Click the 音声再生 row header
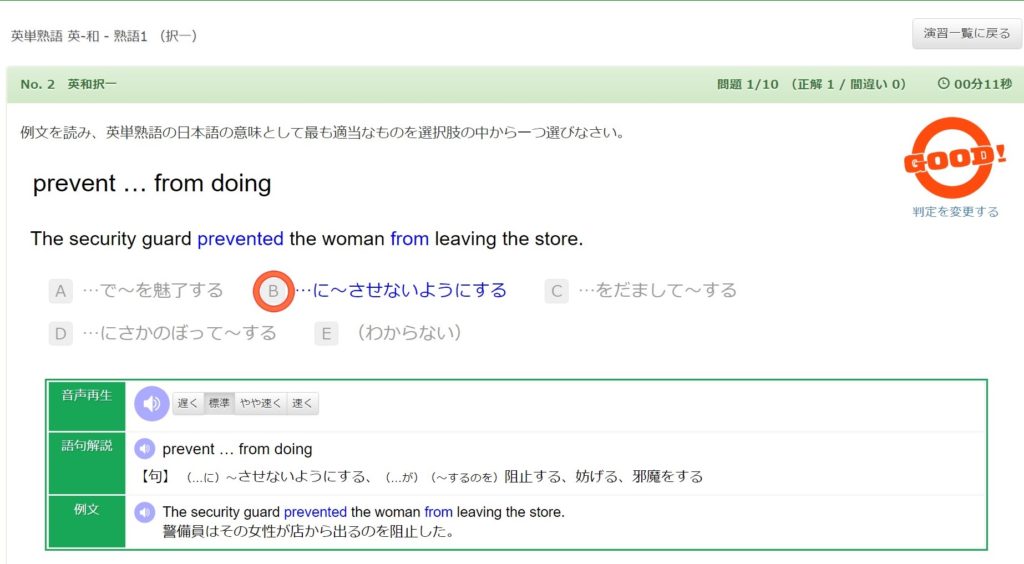The width and height of the screenshot is (1024, 564). (86, 405)
